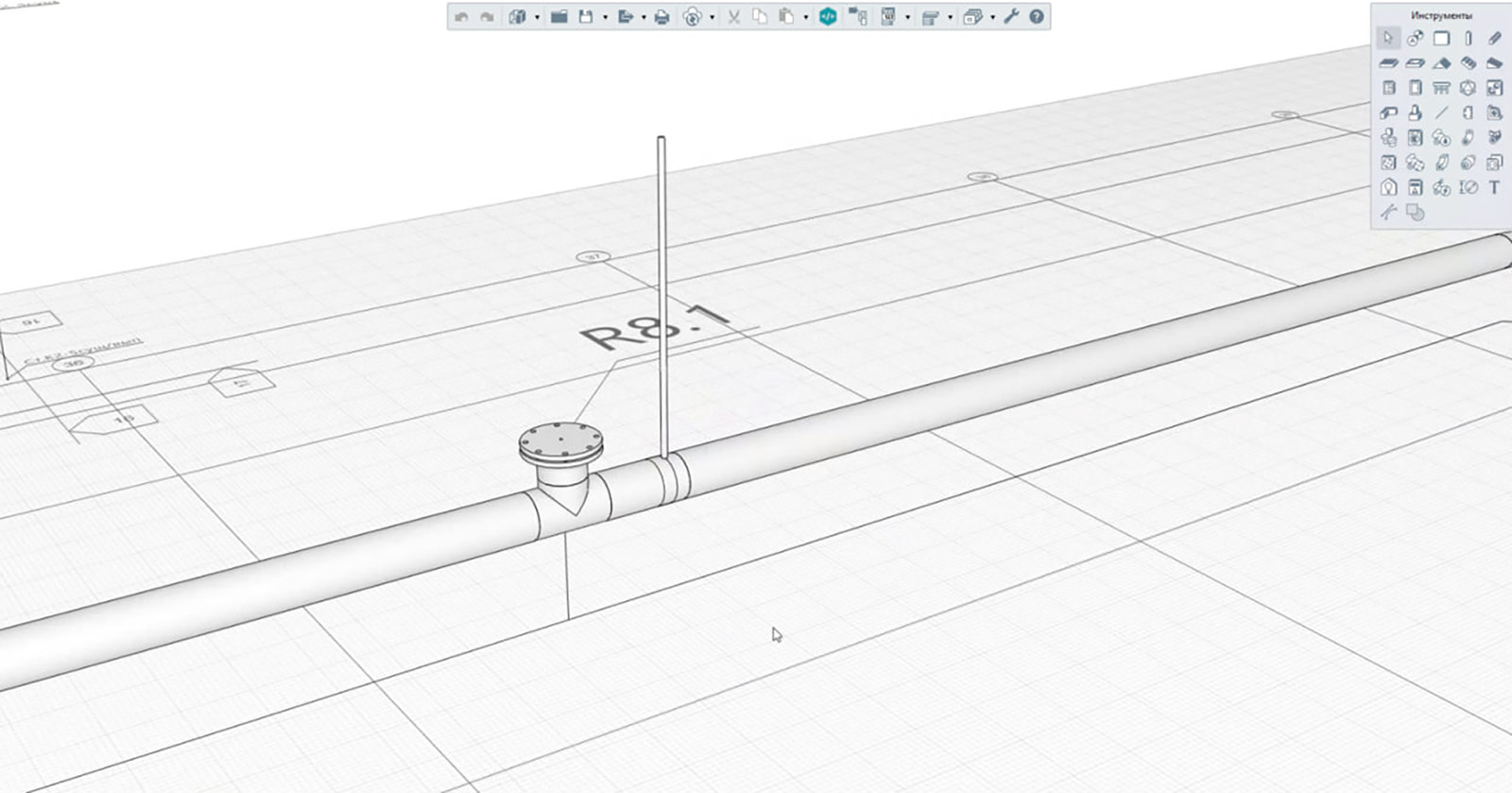Copy selection with the copy icon
The width and height of the screenshot is (1512, 793).
(x=760, y=17)
